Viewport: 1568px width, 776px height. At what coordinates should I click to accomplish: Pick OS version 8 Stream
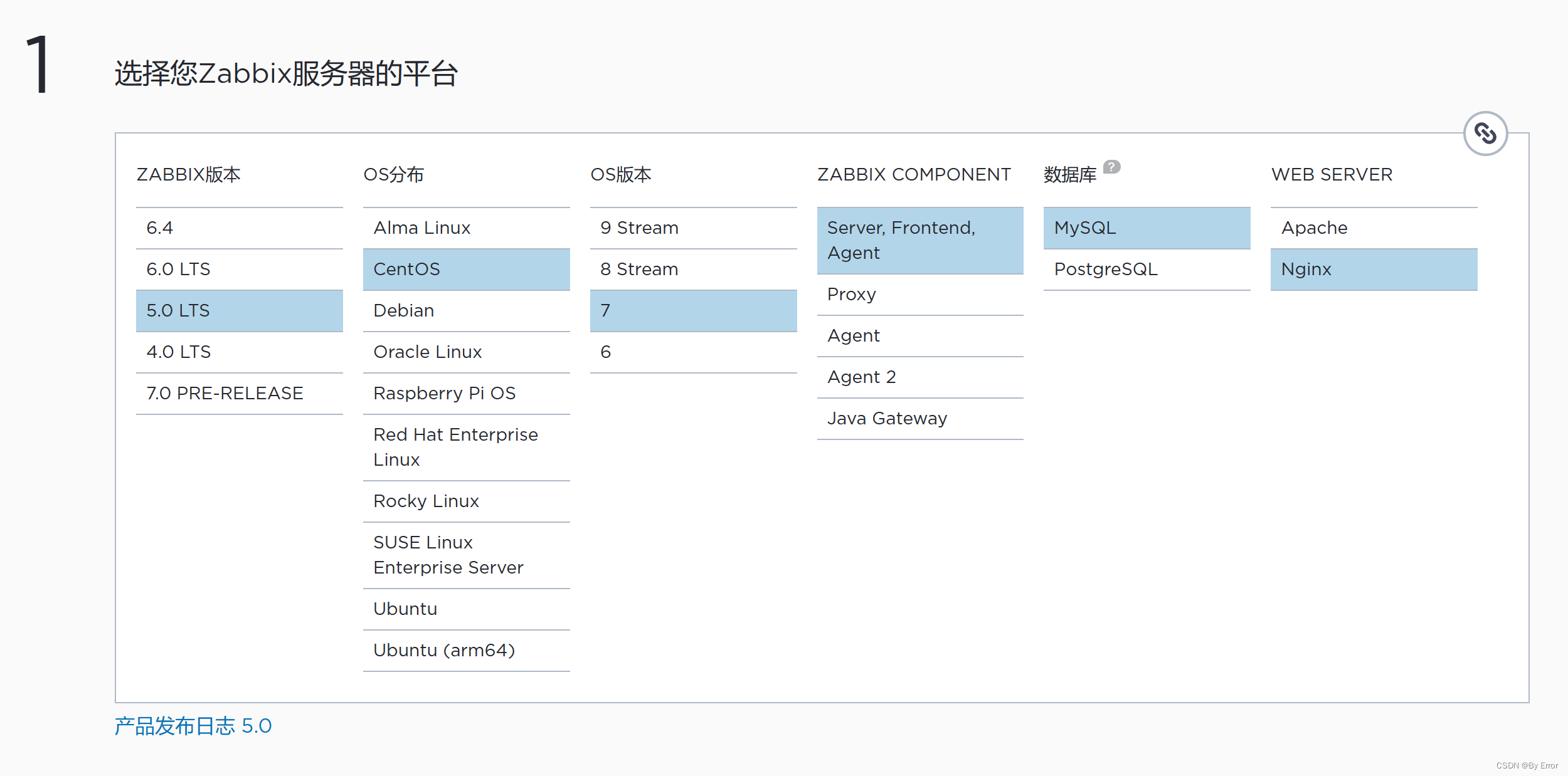pos(694,270)
